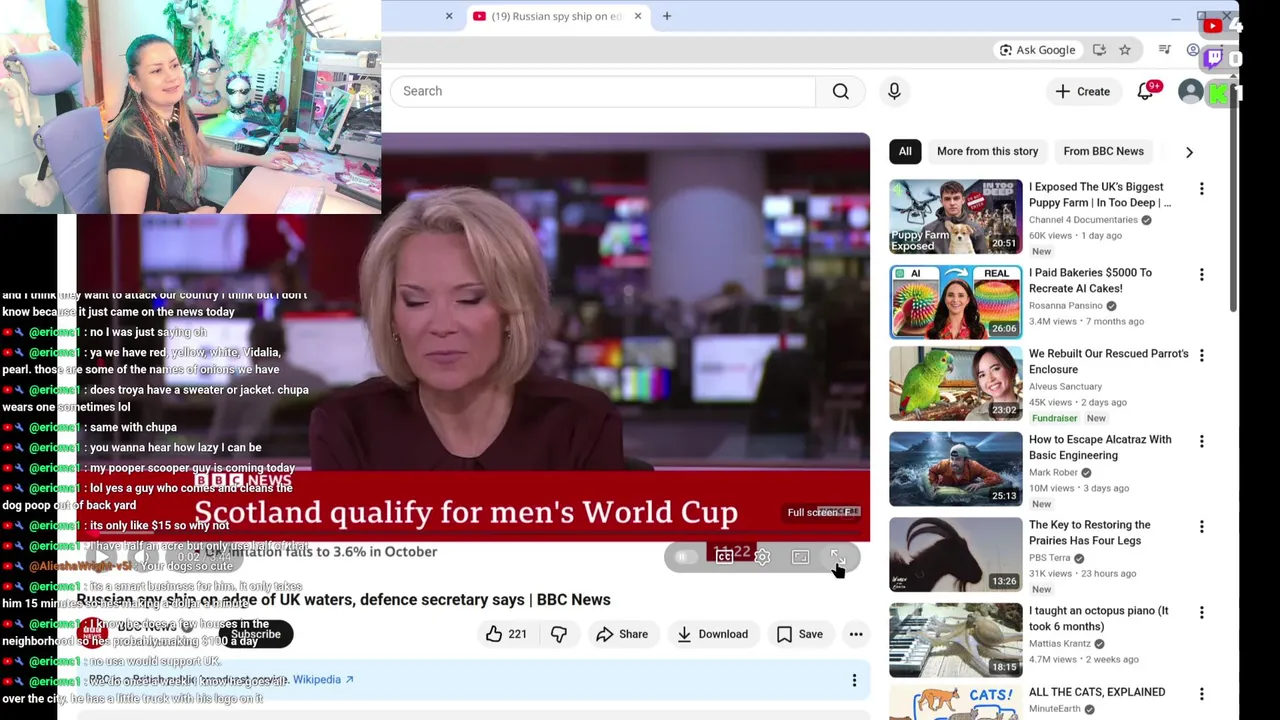Subscribe to the BBC News channel
Viewport: 1280px width, 720px height.
click(256, 634)
